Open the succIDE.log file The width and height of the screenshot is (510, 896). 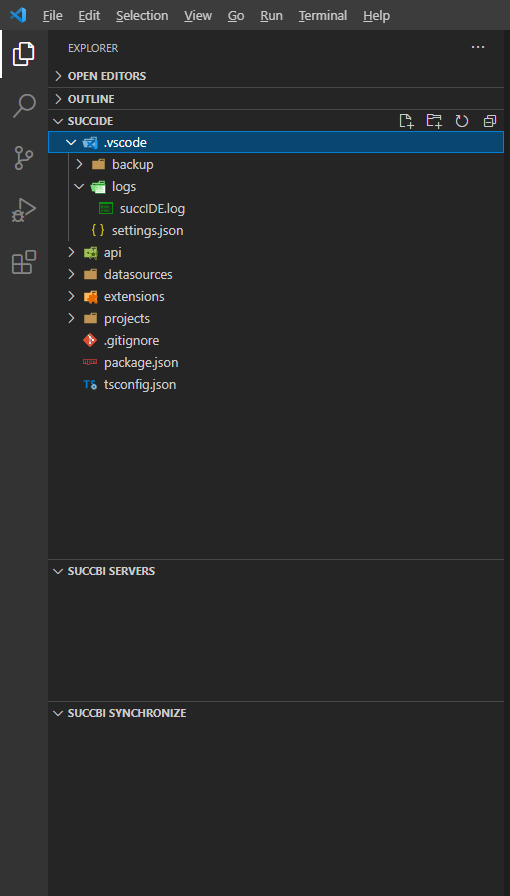point(276,209)
